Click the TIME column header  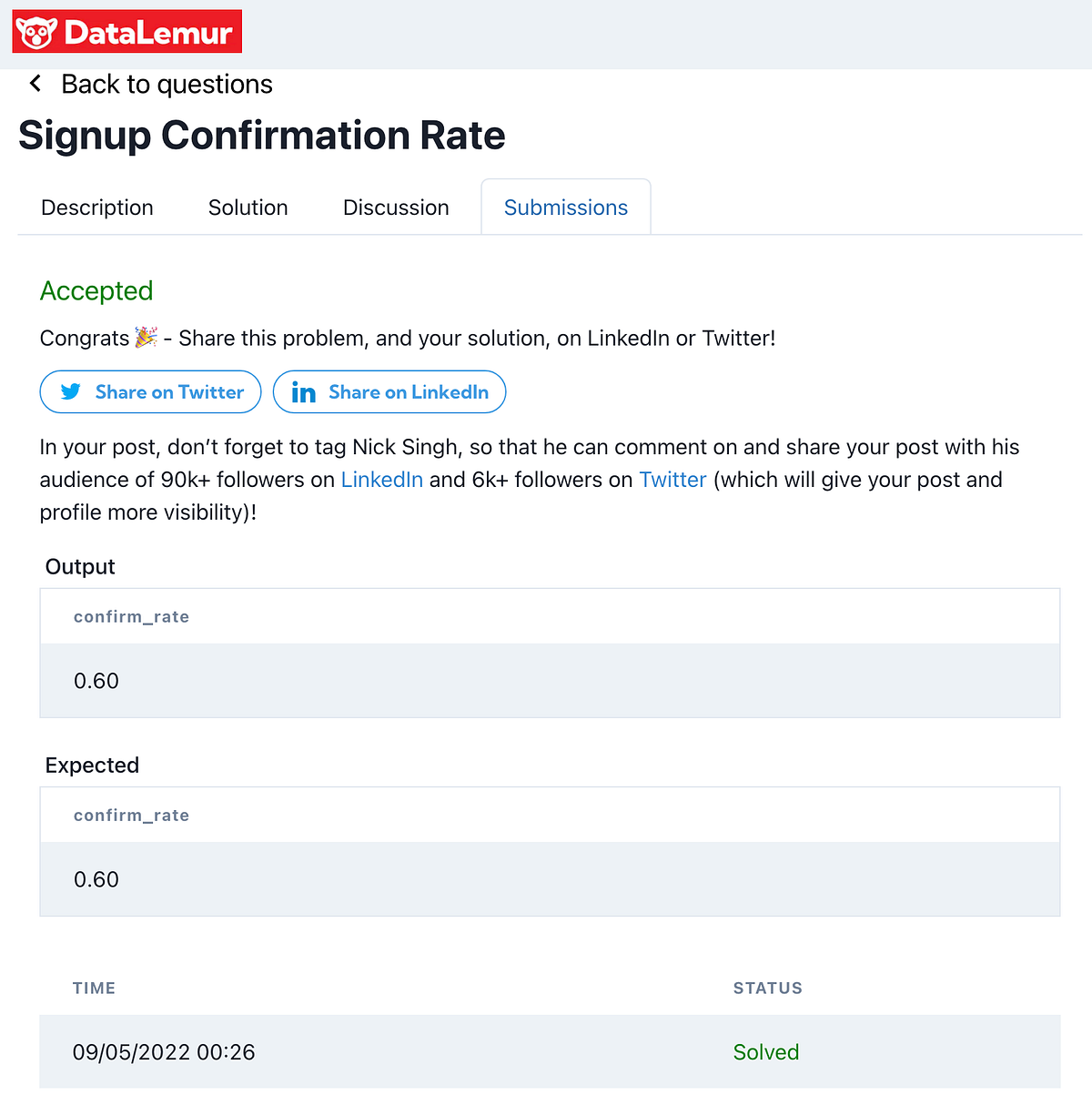tap(94, 988)
